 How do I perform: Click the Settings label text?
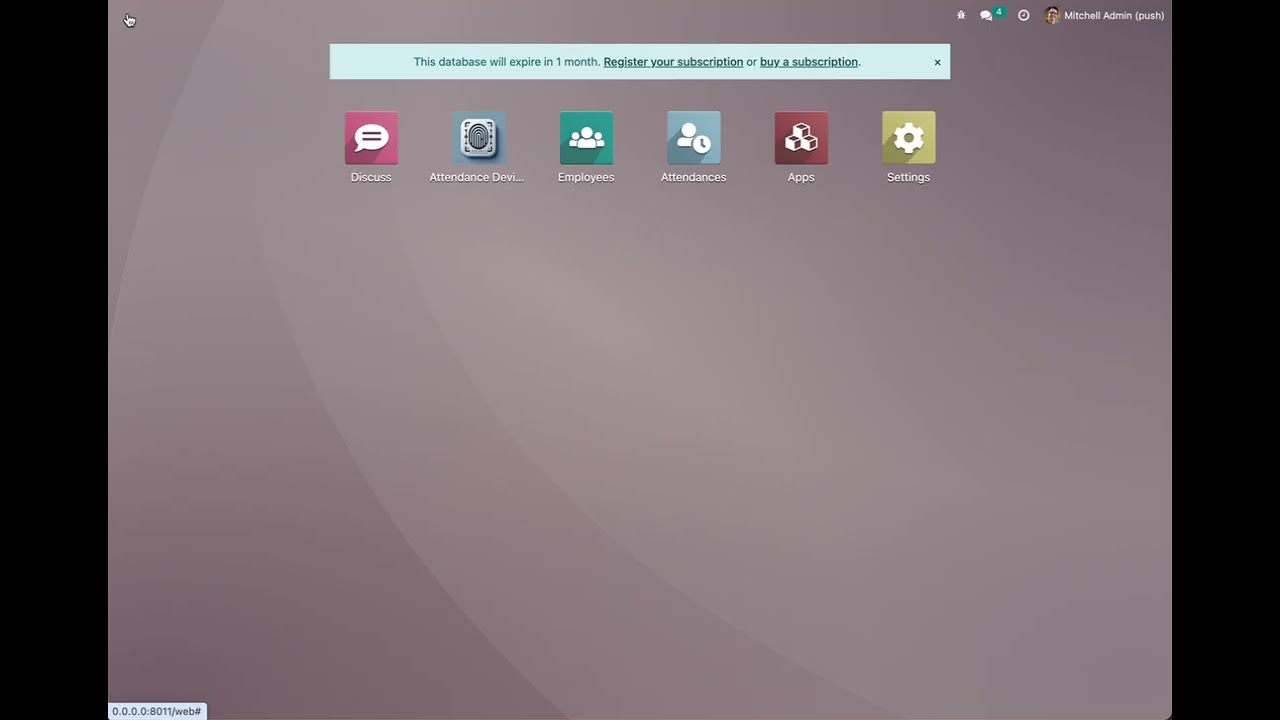908,177
